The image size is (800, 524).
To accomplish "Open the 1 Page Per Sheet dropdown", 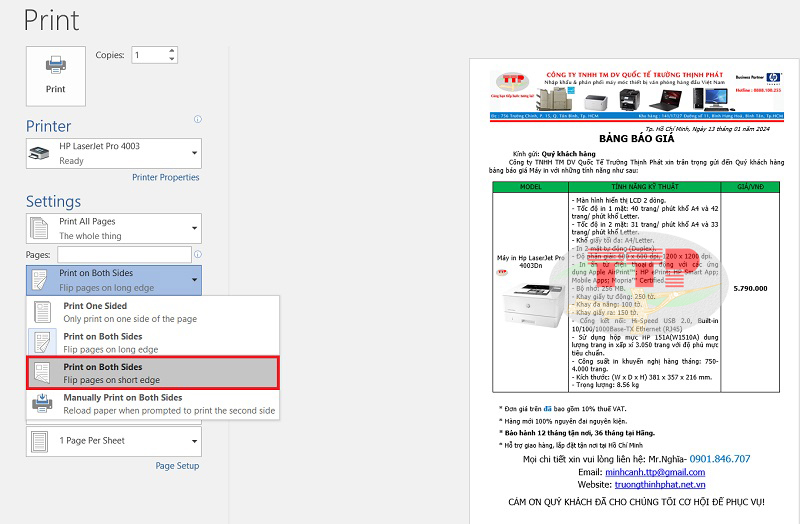I will [114, 441].
